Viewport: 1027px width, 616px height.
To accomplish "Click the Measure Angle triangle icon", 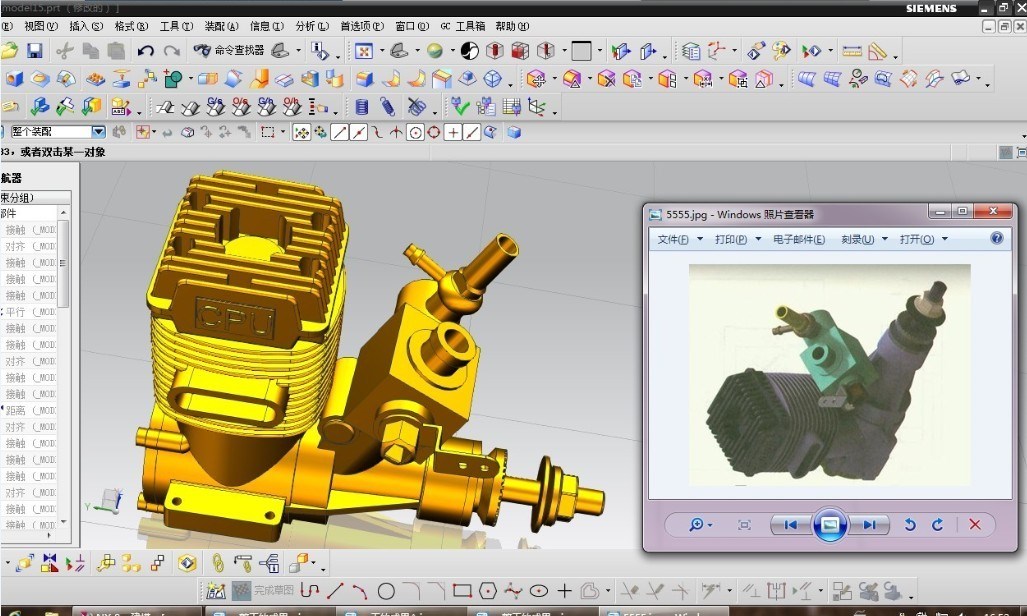I will coord(876,50).
